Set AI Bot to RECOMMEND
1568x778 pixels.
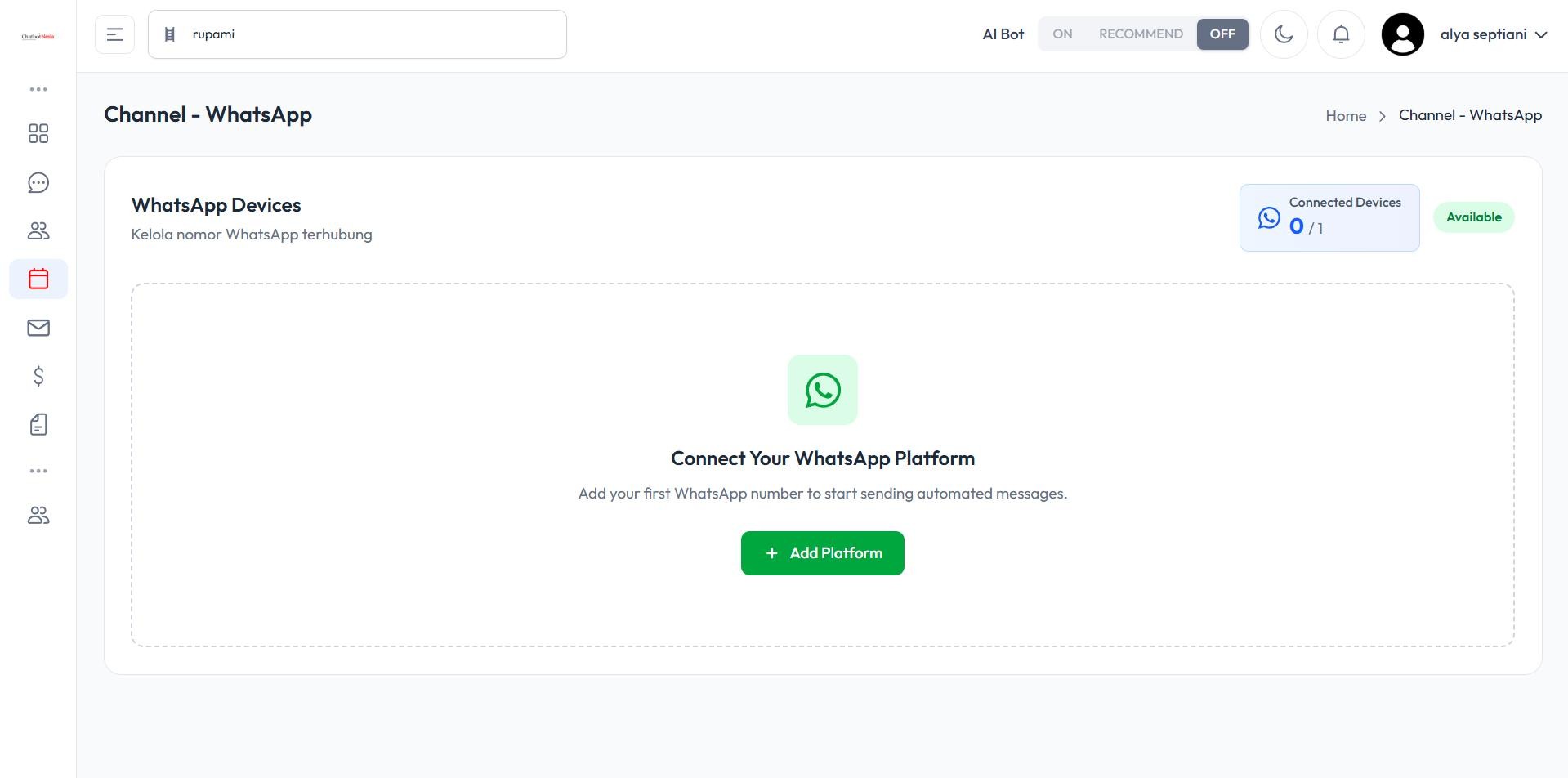coord(1141,34)
